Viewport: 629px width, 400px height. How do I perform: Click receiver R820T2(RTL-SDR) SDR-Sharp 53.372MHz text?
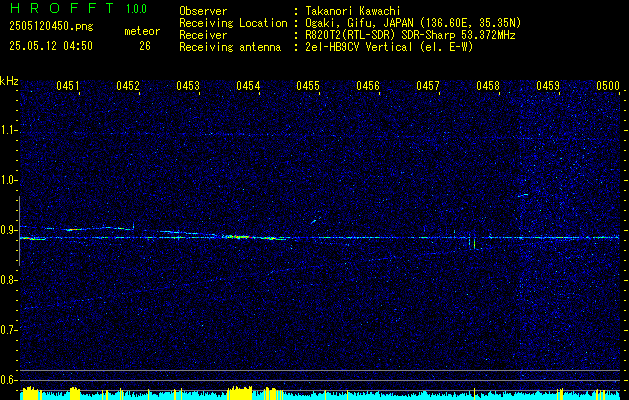pos(410,35)
